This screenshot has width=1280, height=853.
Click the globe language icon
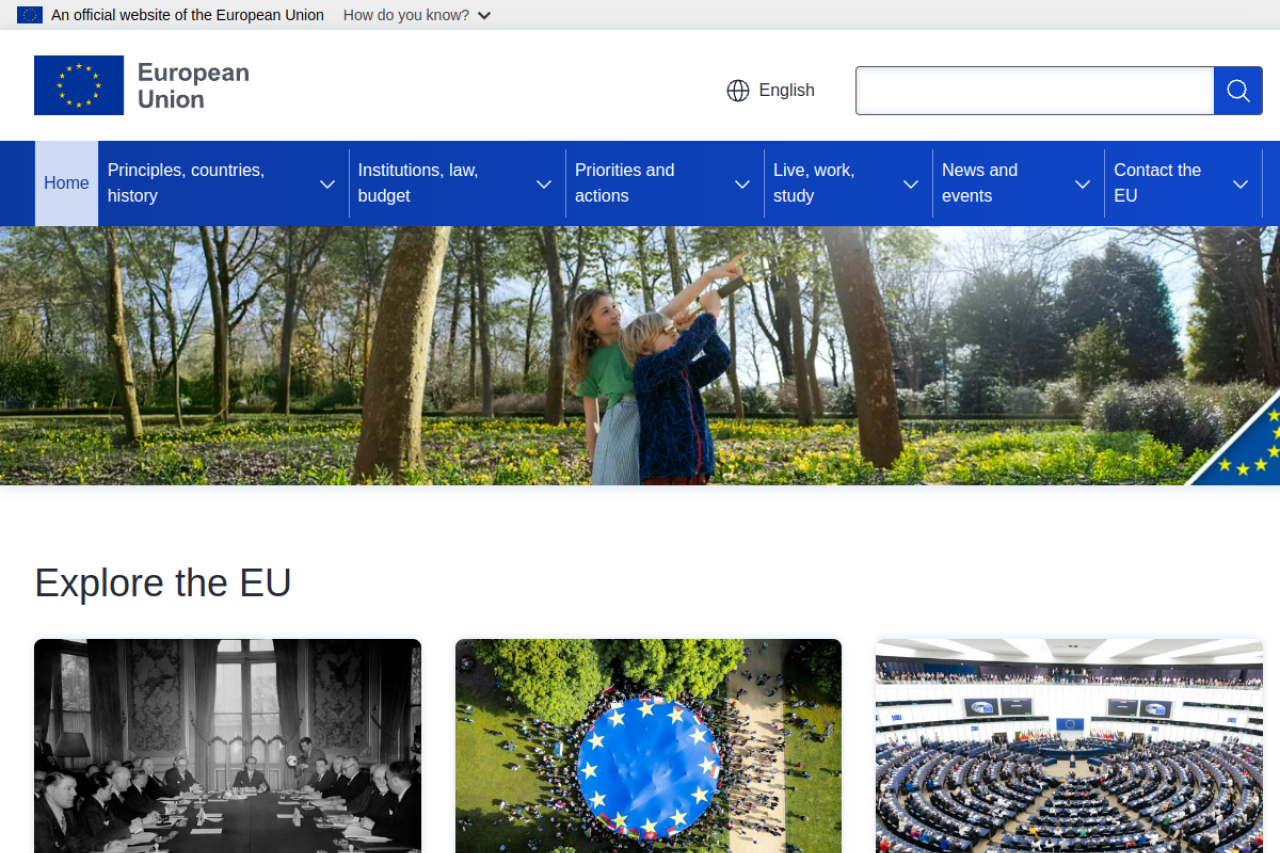(738, 91)
